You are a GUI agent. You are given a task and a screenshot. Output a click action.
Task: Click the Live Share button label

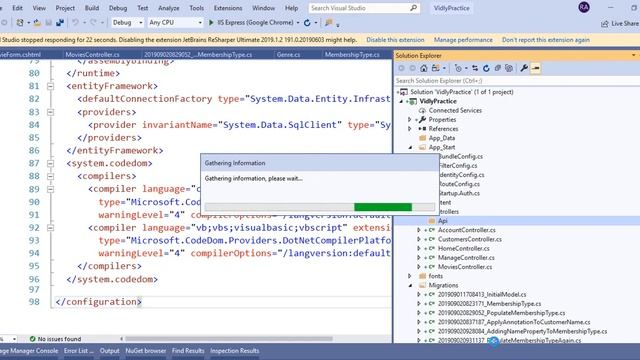click(625, 24)
